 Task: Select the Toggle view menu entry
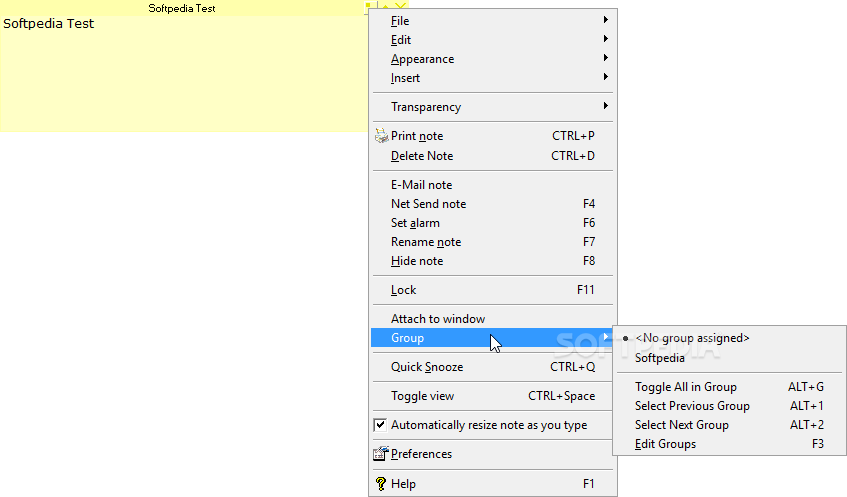point(492,396)
